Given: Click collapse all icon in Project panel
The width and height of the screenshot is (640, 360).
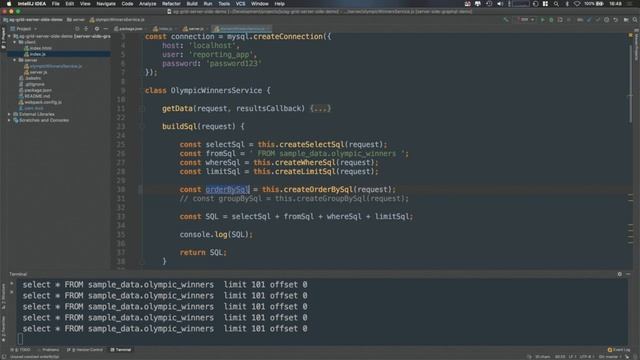Looking at the screenshot, I should [x=86, y=29].
